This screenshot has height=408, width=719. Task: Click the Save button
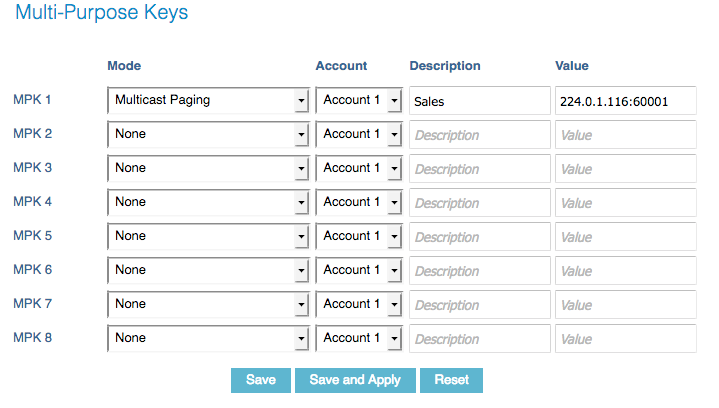[x=260, y=380]
